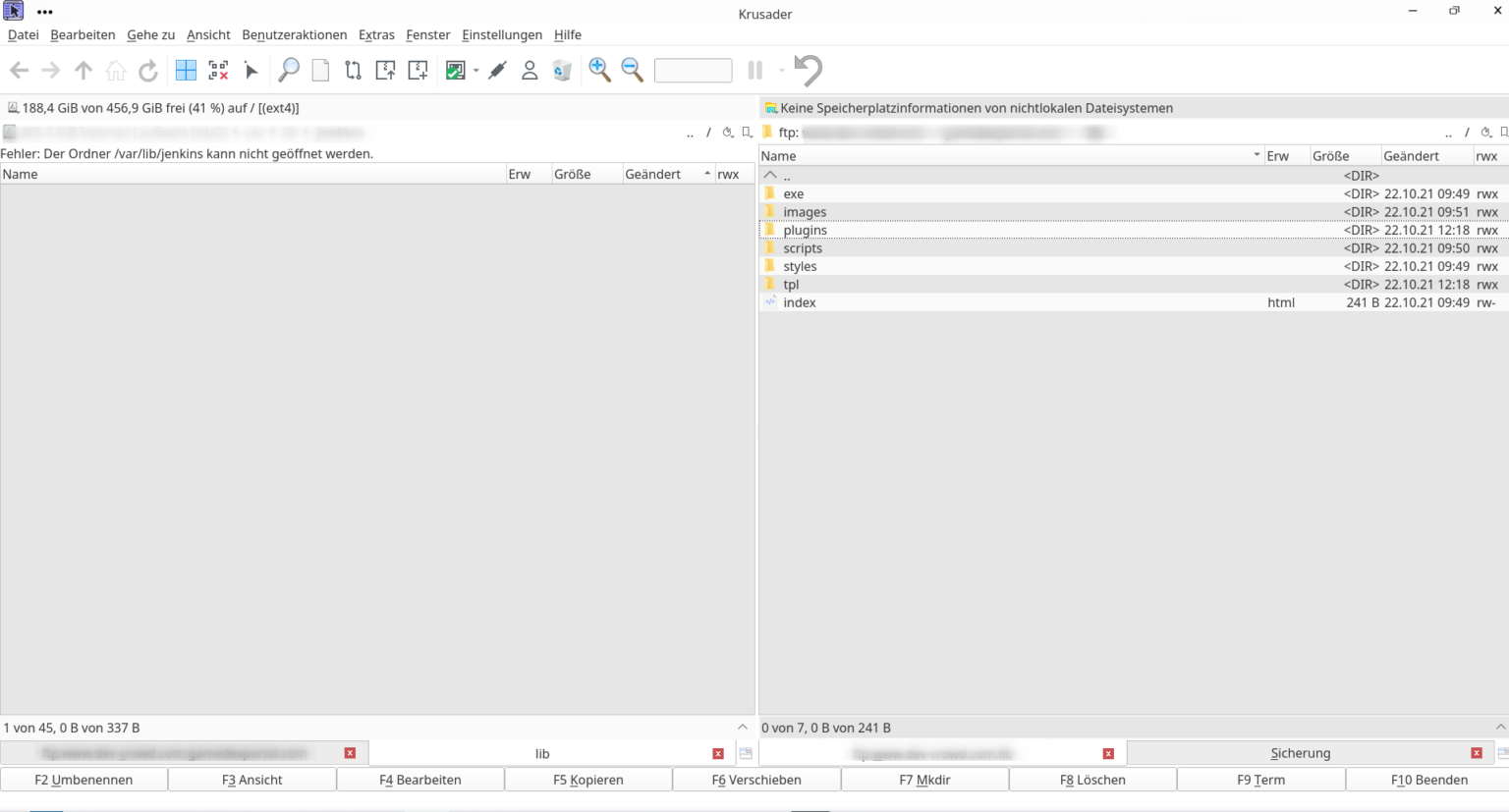
Task: Switch to the Sicherung tab
Action: point(1300,752)
